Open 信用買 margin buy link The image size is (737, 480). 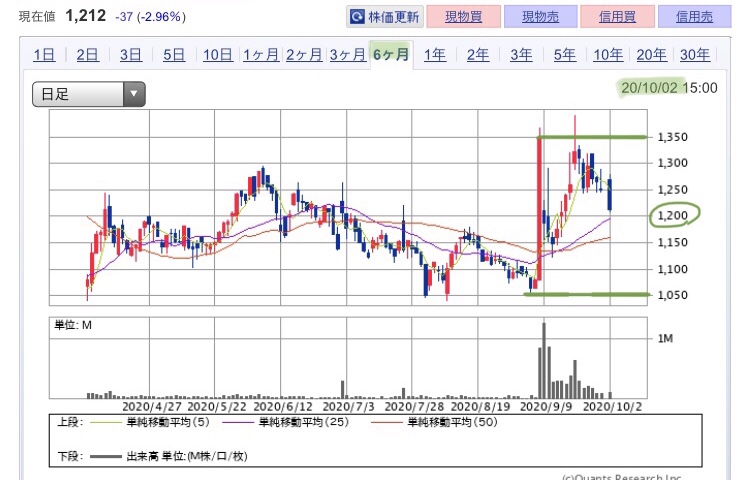pos(617,17)
